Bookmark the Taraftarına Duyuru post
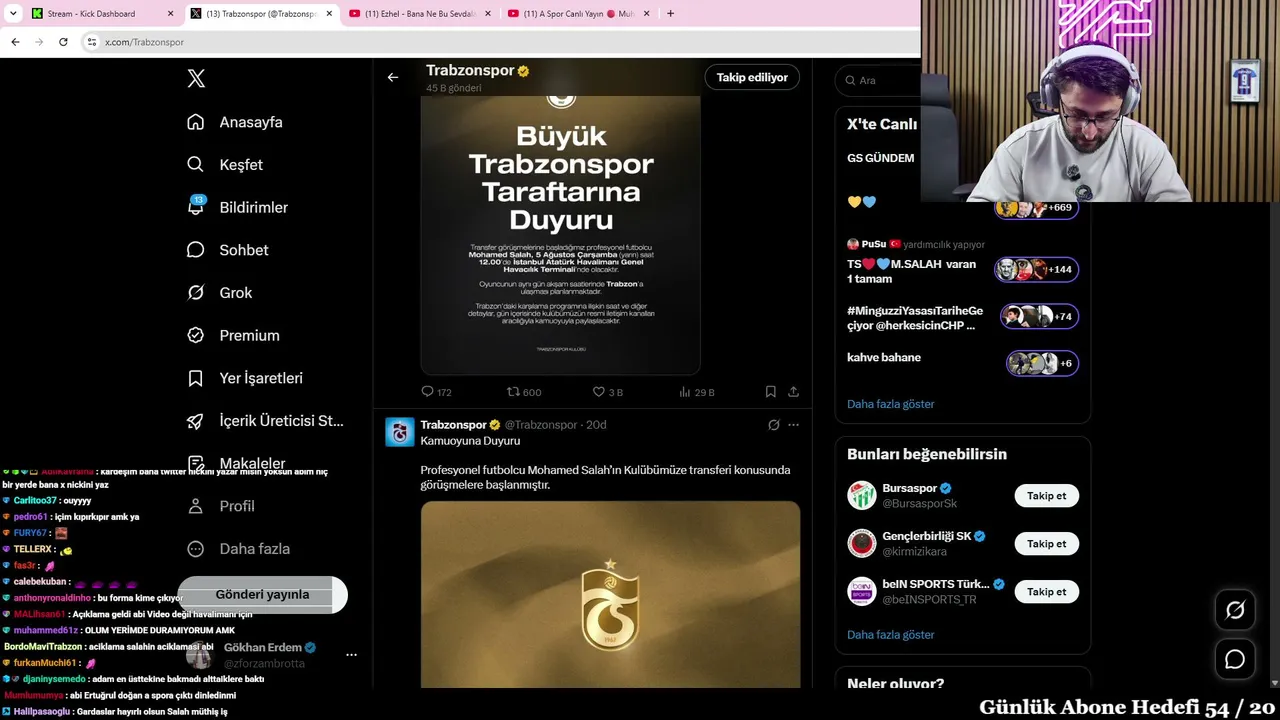1280x720 pixels. [x=770, y=392]
